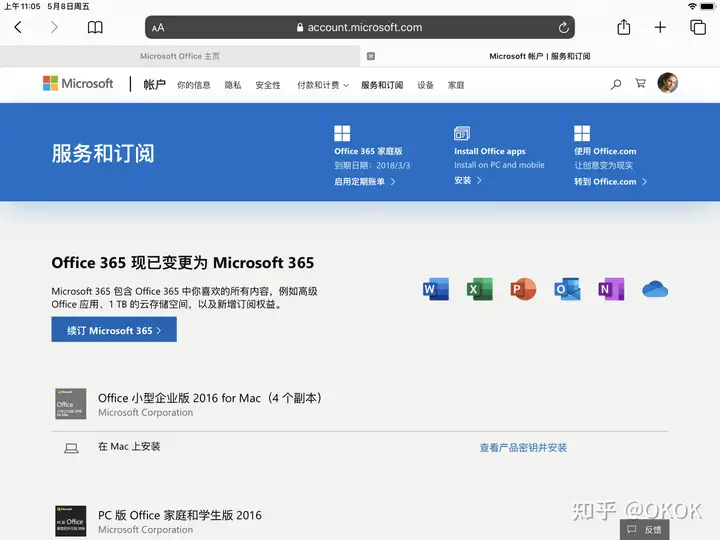Add a new tab with plus icon
This screenshot has height=540, width=720.
(x=660, y=28)
